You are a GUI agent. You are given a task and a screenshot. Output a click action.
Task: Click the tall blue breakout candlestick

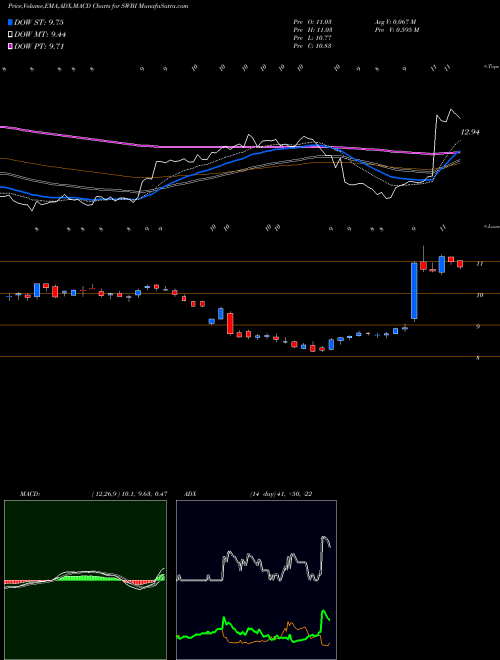[414, 291]
